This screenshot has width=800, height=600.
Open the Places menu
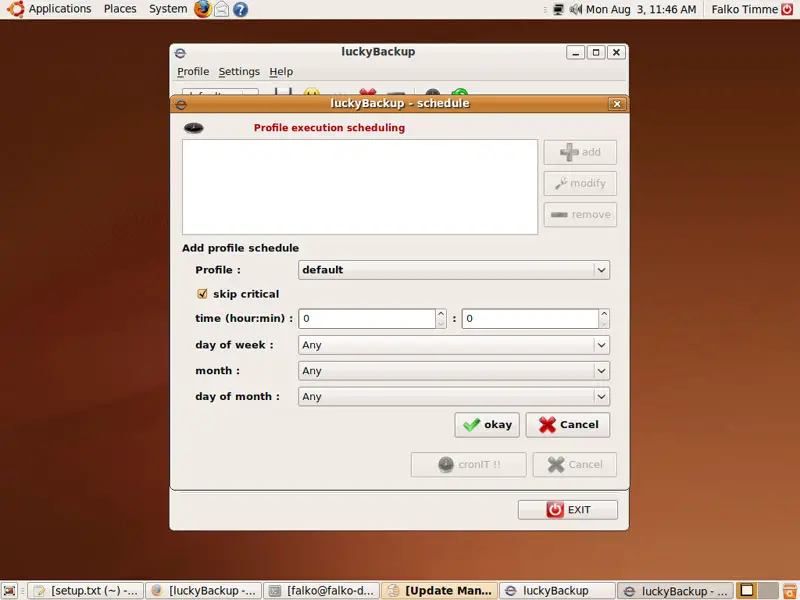pyautogui.click(x=120, y=9)
